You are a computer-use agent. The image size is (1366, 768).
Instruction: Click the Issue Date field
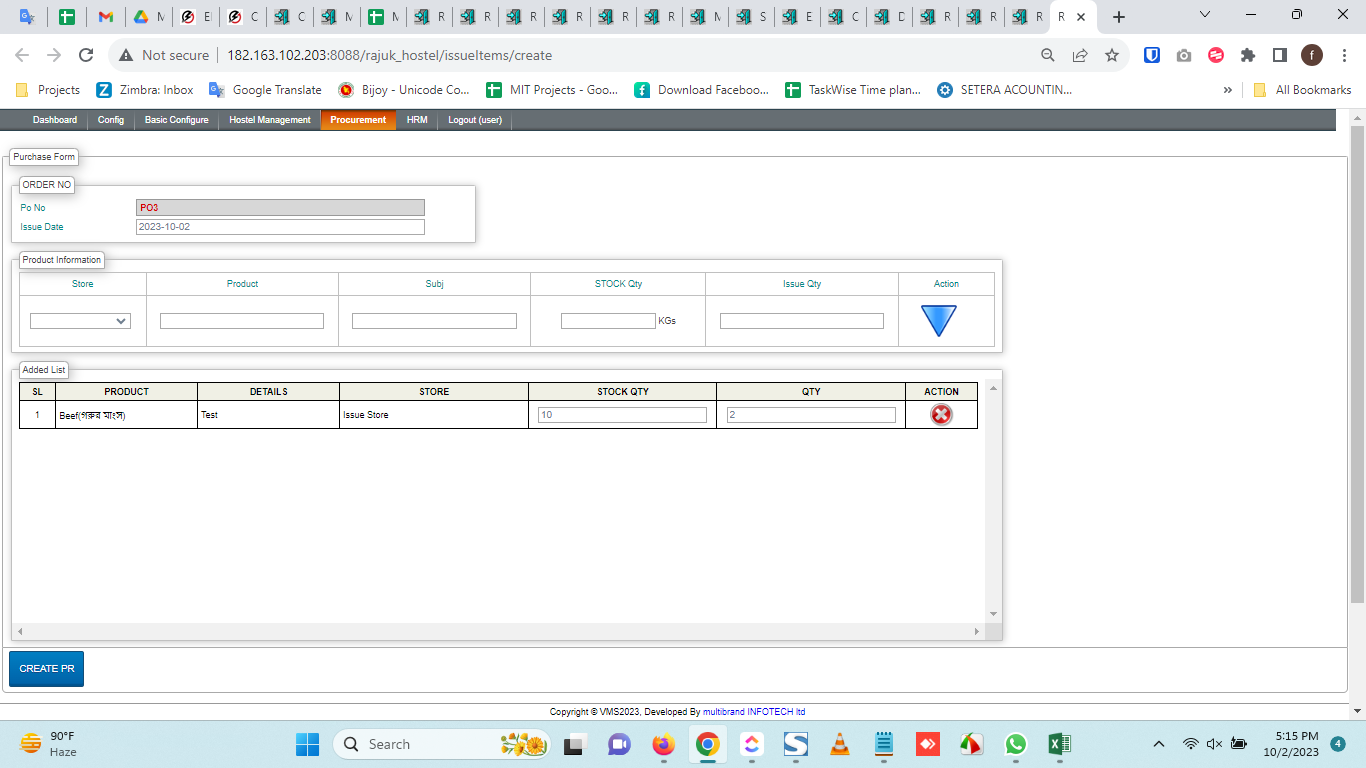pyautogui.click(x=280, y=227)
